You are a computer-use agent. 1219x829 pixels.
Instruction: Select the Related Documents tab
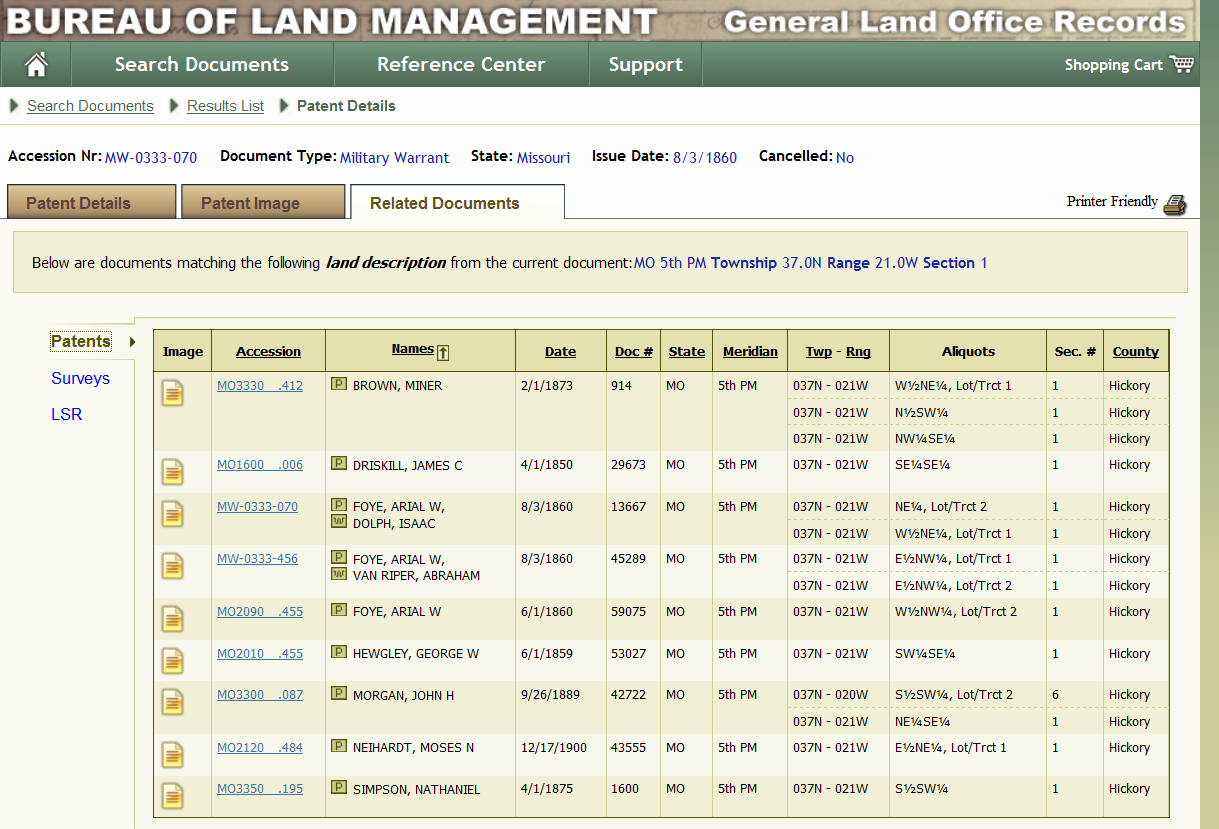point(457,202)
